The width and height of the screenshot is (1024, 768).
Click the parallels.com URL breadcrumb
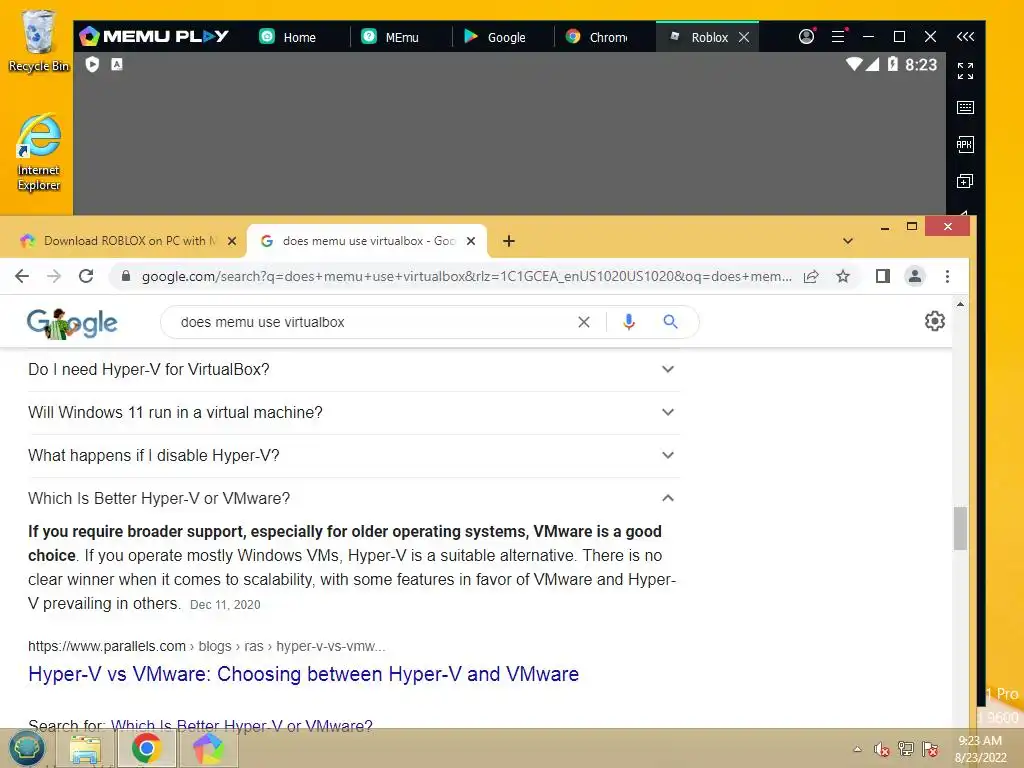click(206, 646)
